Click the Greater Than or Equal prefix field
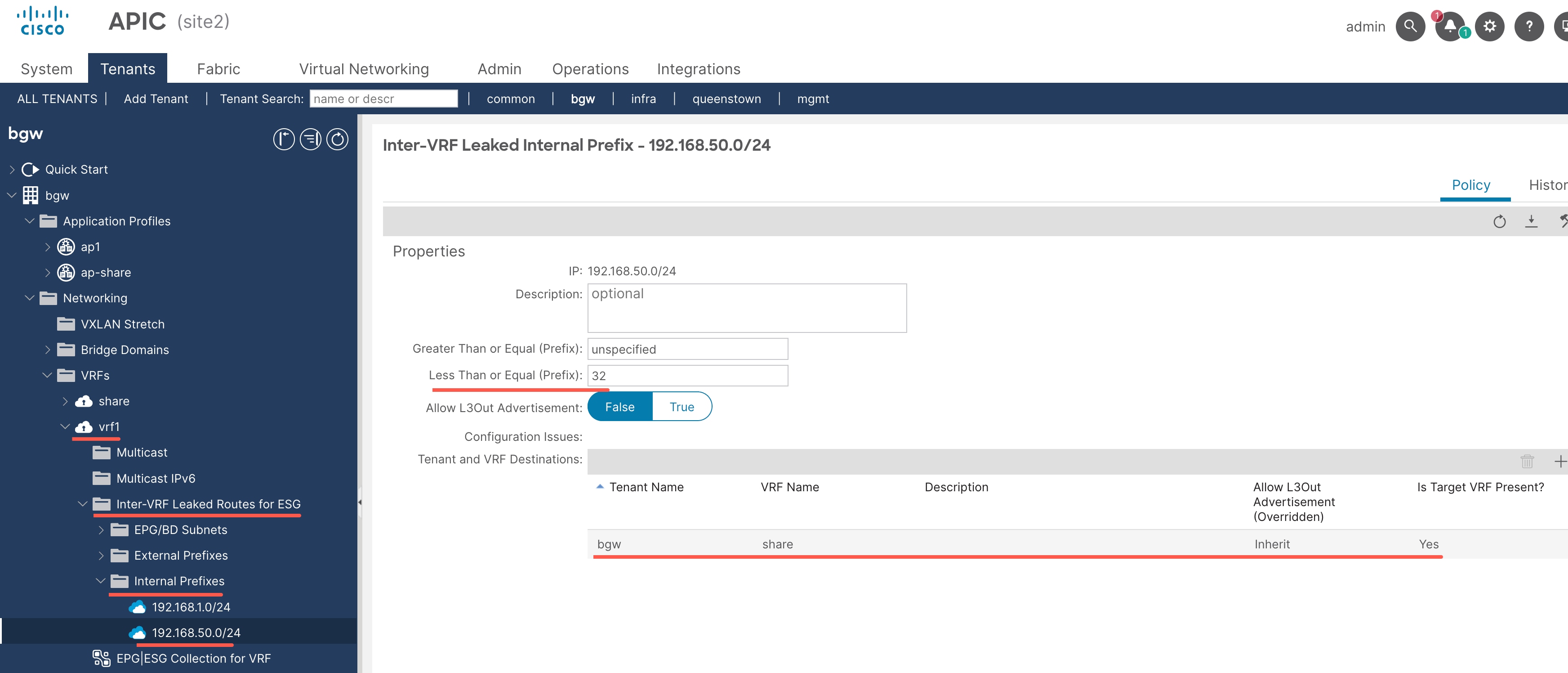 [x=687, y=349]
